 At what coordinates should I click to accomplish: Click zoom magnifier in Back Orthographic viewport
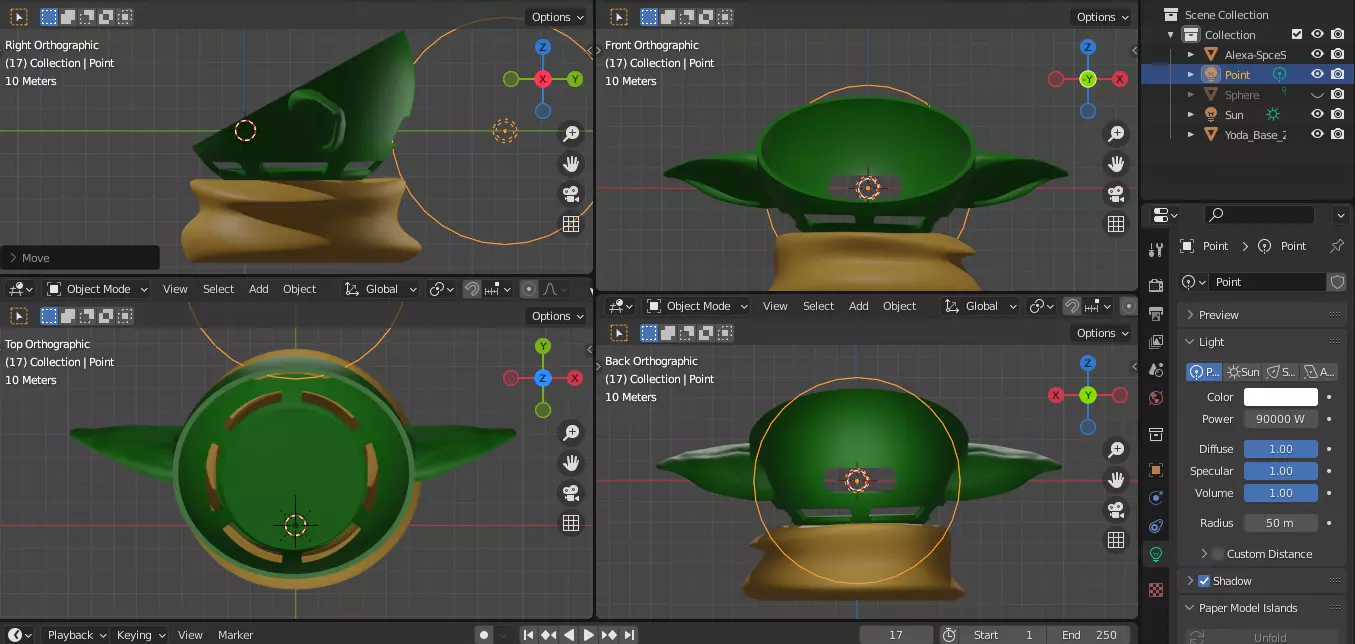pyautogui.click(x=1116, y=450)
